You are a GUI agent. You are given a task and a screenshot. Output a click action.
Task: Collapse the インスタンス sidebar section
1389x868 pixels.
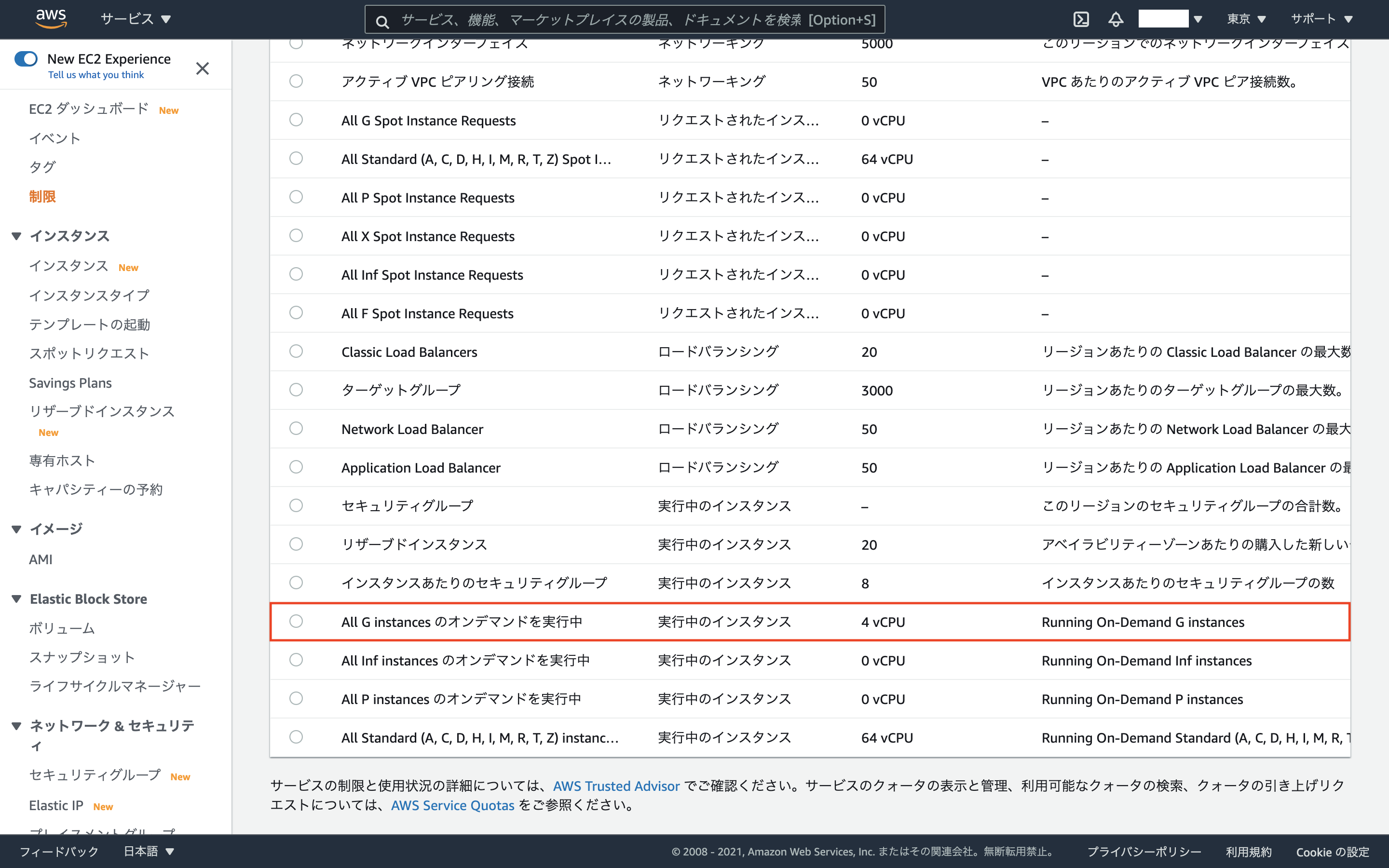click(x=15, y=235)
